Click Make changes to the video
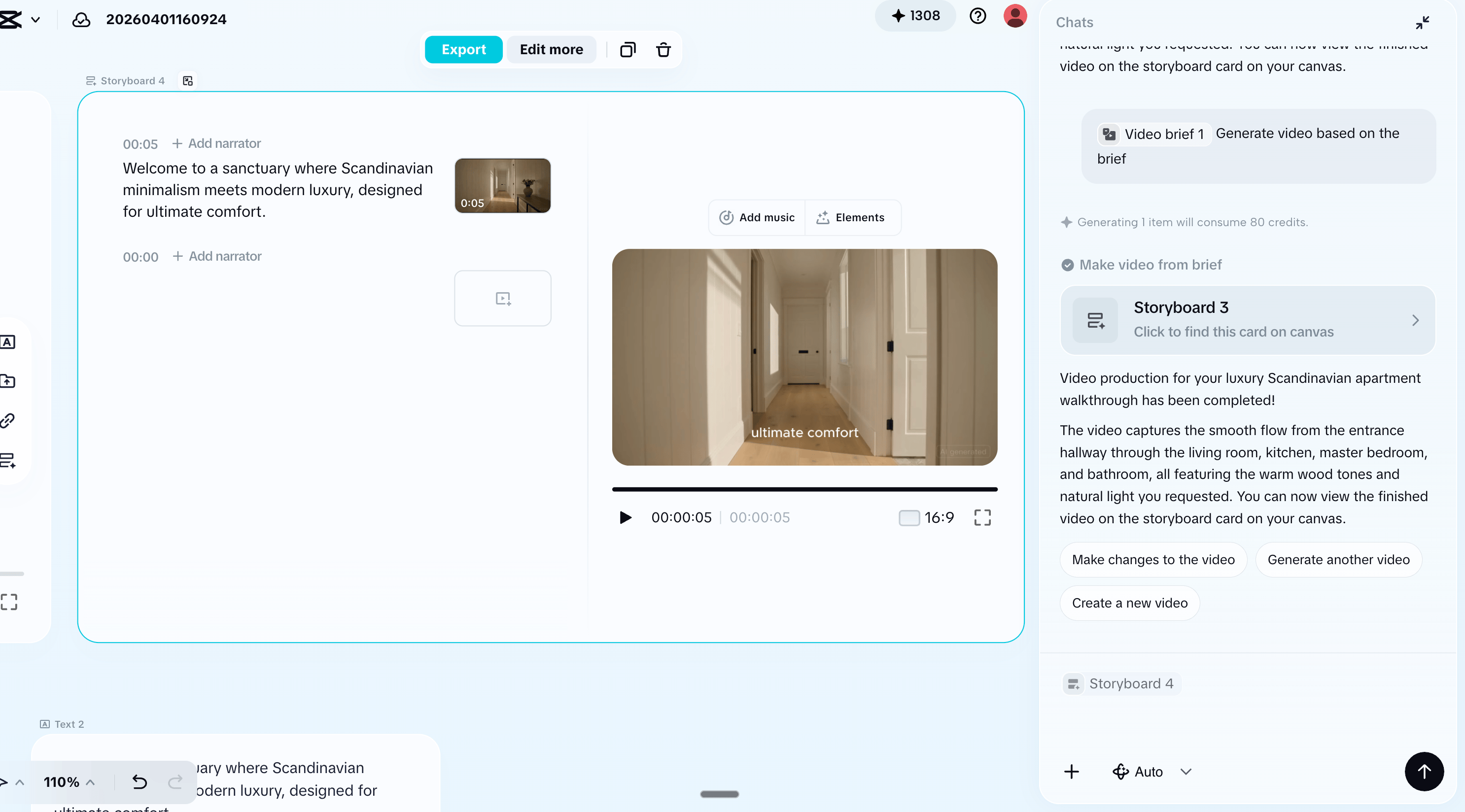 click(x=1153, y=560)
